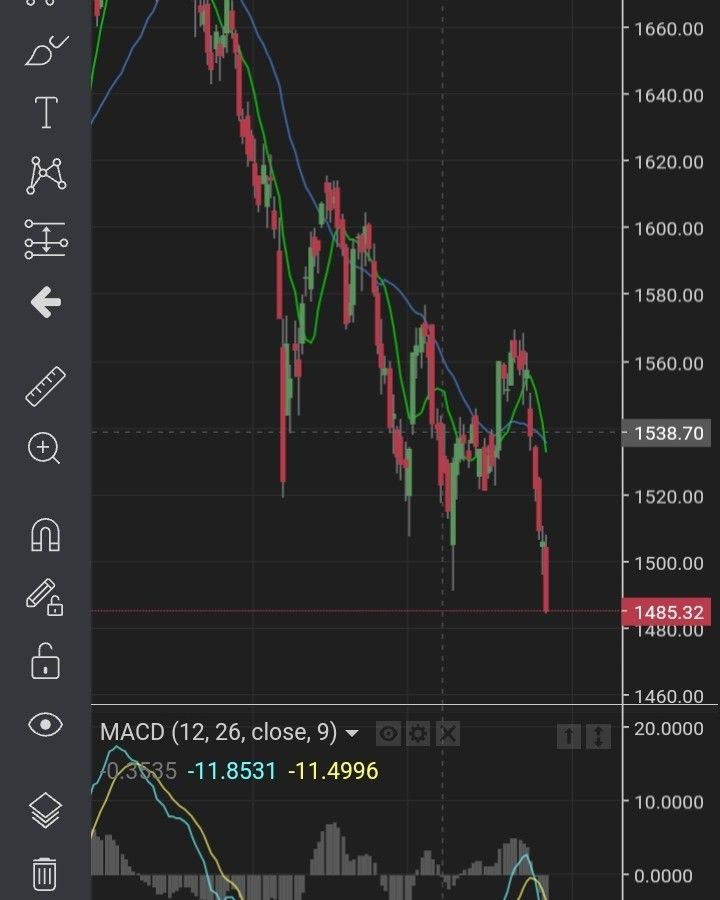Choose the XABCD pattern tool
The width and height of the screenshot is (720, 900).
(x=45, y=175)
